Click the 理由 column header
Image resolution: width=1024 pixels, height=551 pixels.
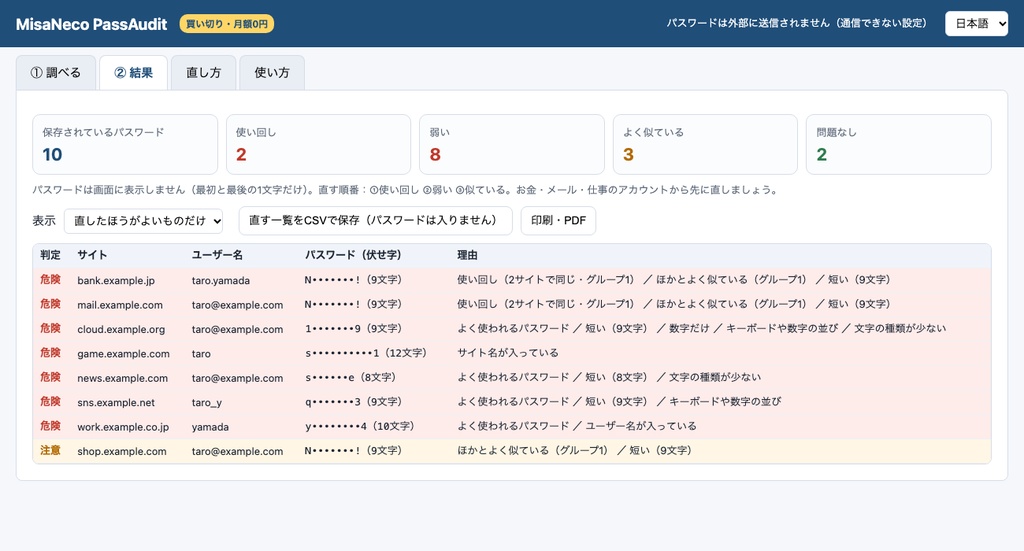[468, 255]
